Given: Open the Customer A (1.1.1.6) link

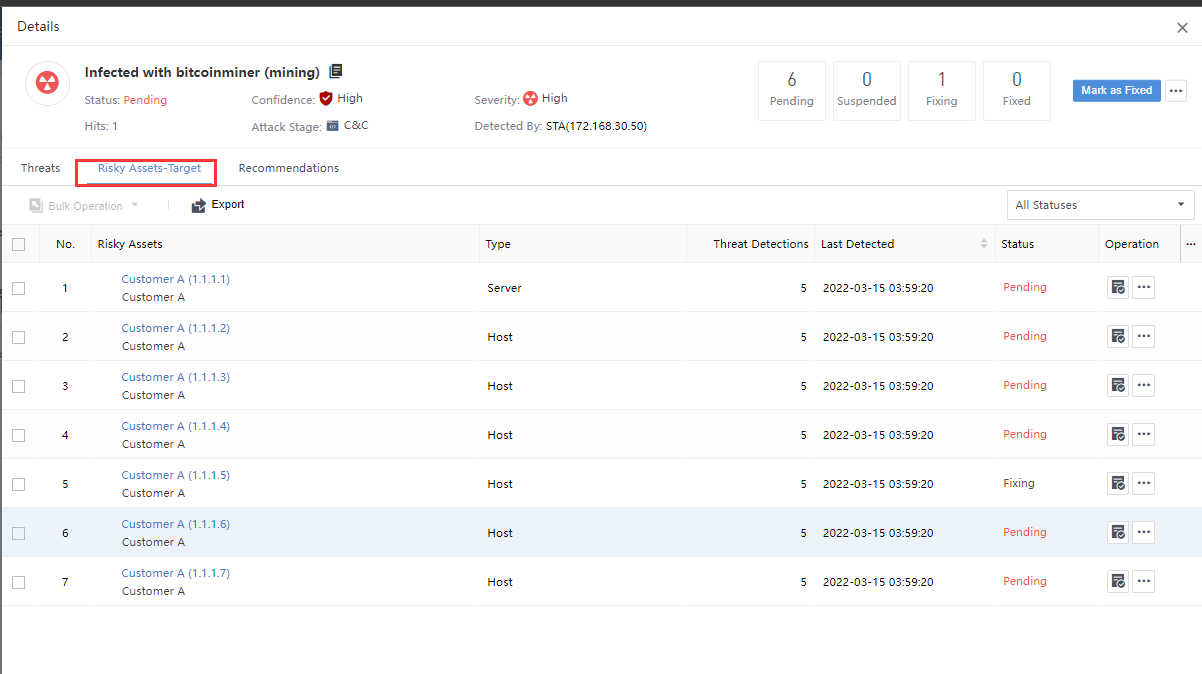Looking at the screenshot, I should (175, 524).
